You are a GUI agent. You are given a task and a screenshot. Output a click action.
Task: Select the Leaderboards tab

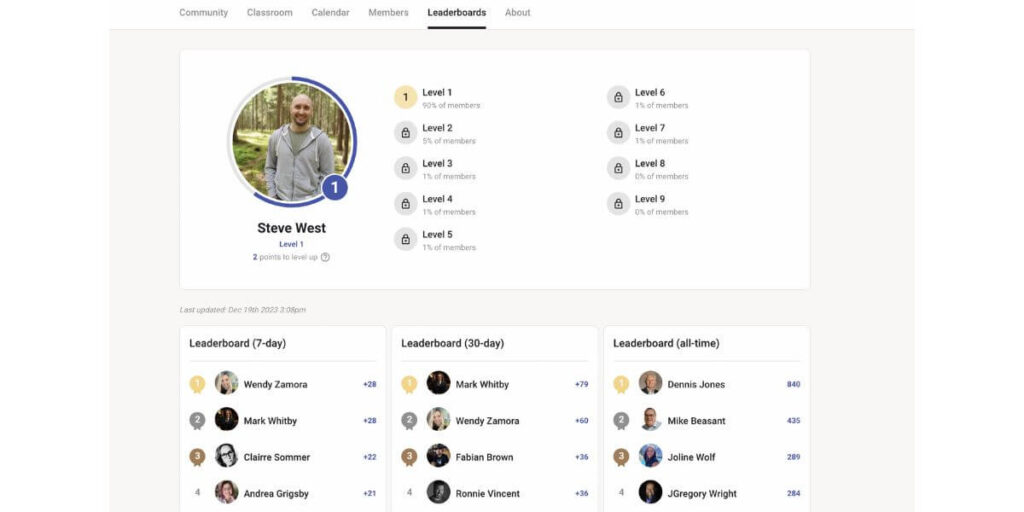pos(456,12)
